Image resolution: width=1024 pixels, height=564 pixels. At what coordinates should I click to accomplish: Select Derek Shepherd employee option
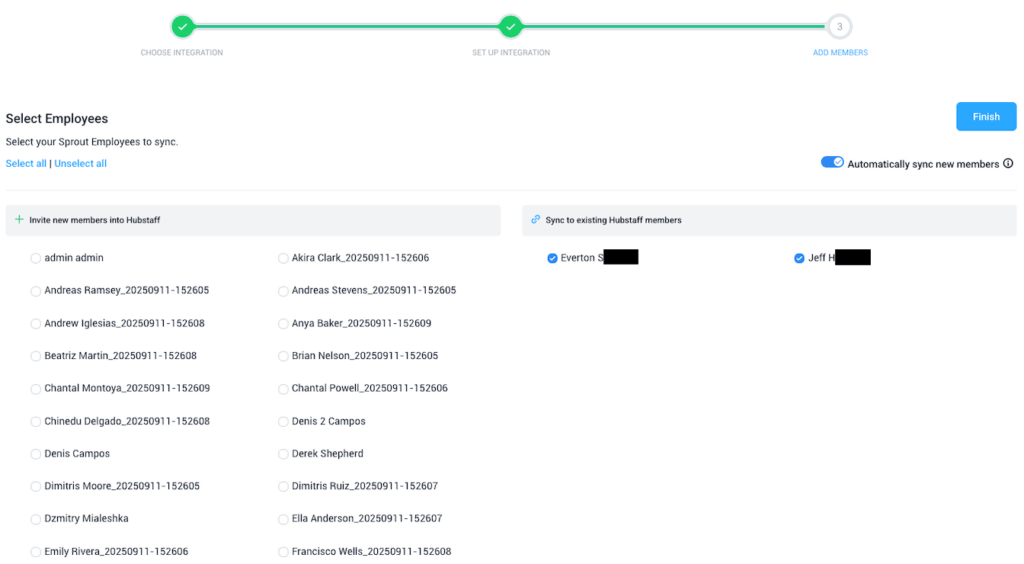[283, 454]
